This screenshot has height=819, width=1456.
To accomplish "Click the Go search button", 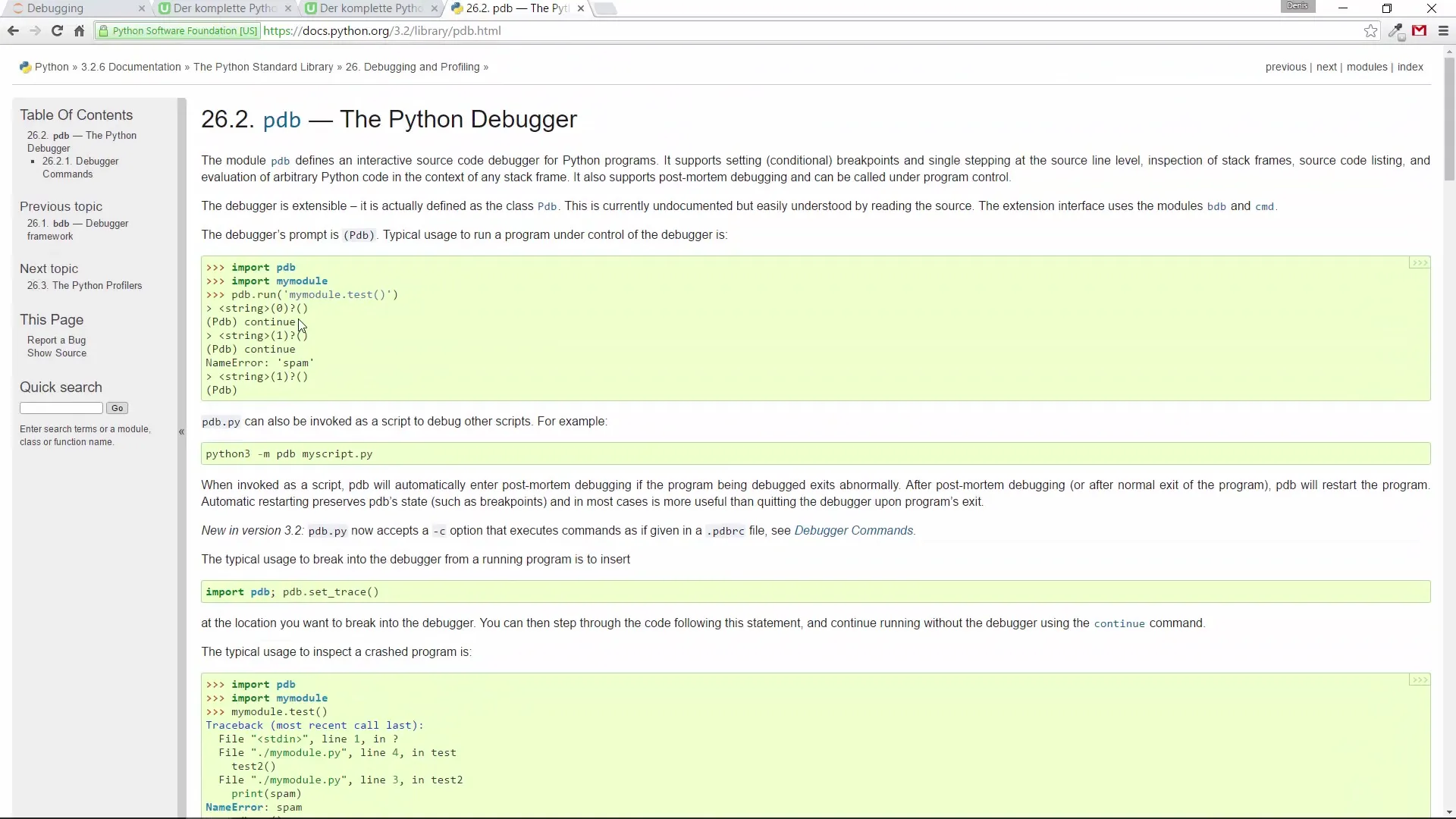I will [x=117, y=408].
